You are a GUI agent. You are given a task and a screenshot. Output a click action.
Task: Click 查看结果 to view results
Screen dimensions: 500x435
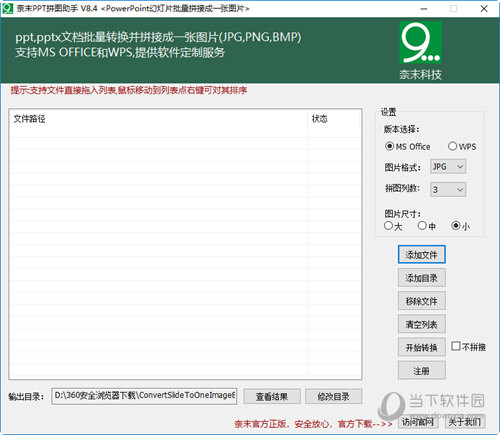(272, 397)
